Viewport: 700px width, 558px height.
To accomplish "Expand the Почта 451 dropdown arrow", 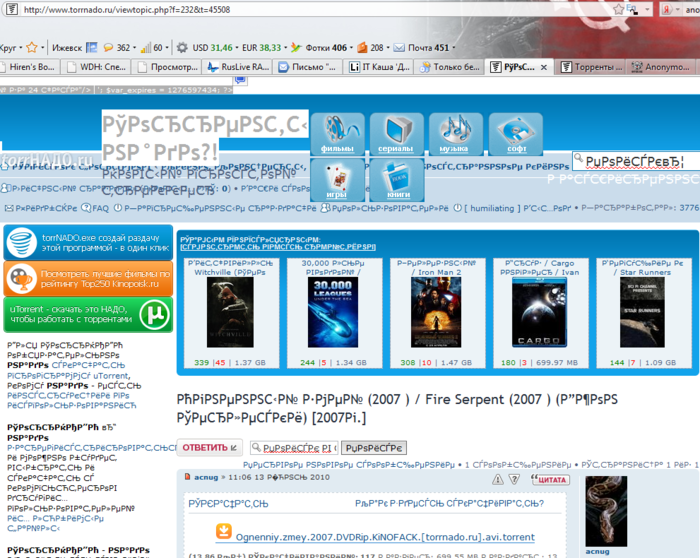I will pos(454,47).
